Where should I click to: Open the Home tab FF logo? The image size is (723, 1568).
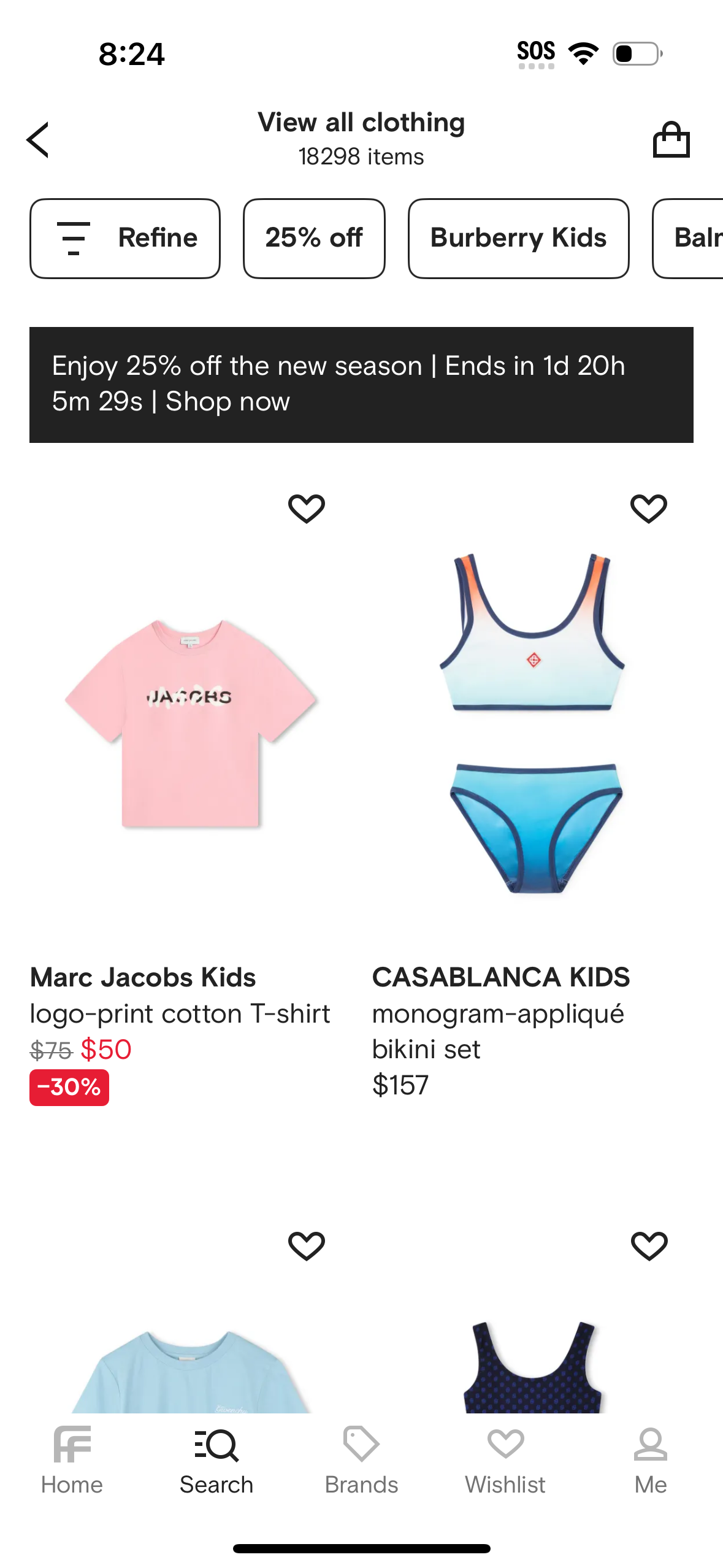pyautogui.click(x=72, y=1444)
